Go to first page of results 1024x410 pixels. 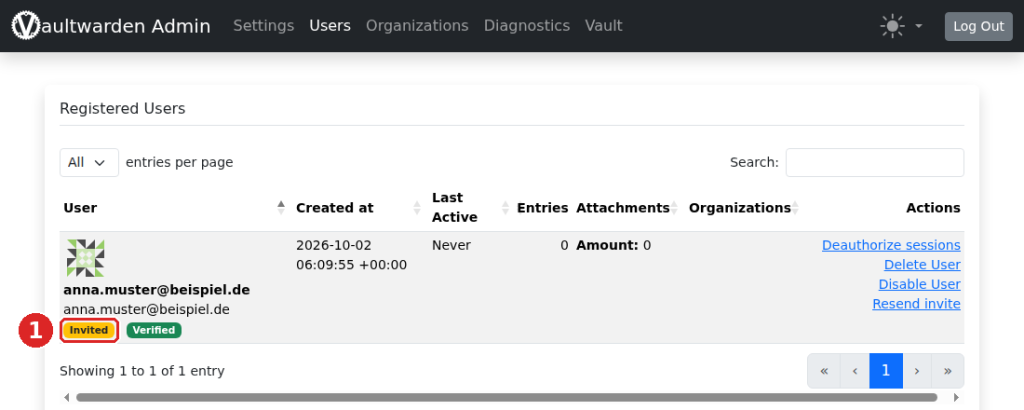(824, 371)
